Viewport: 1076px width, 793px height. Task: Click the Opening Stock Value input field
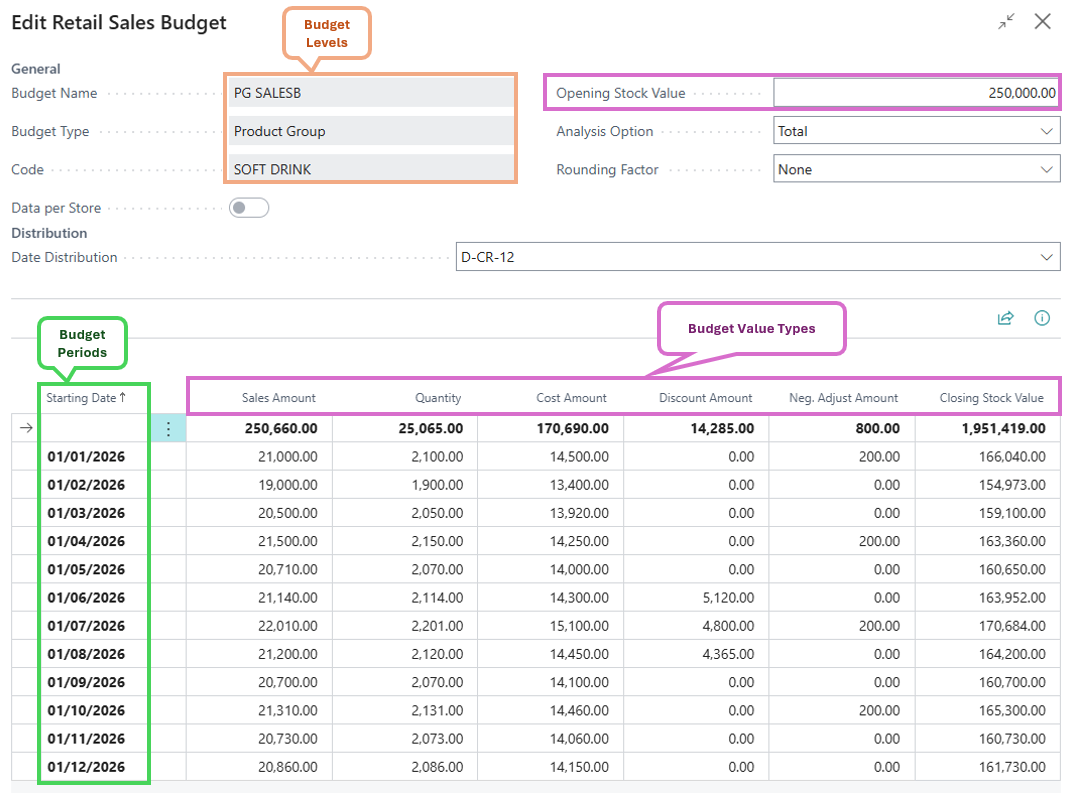(x=915, y=93)
